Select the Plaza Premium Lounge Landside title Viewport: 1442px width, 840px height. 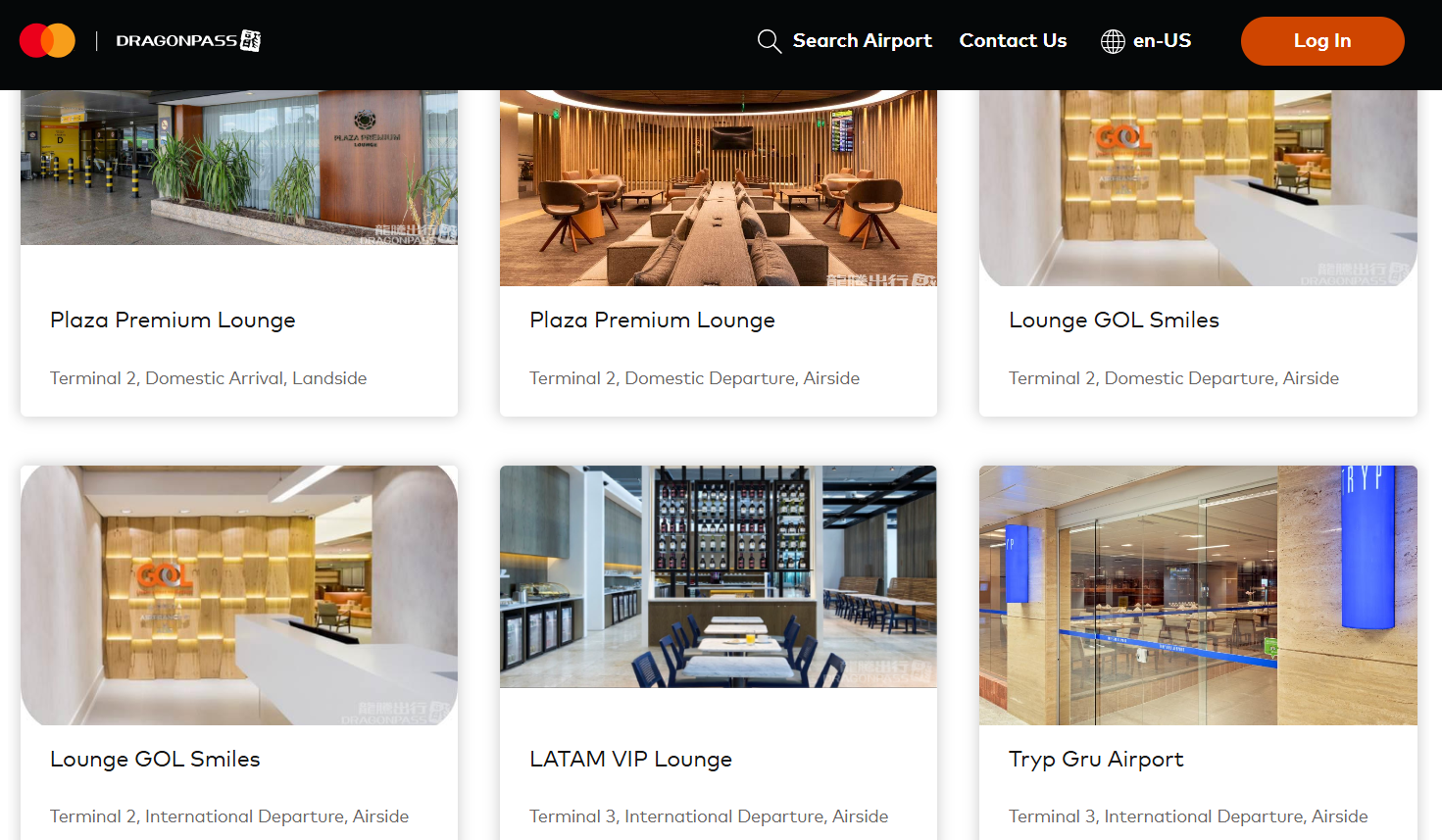point(173,321)
